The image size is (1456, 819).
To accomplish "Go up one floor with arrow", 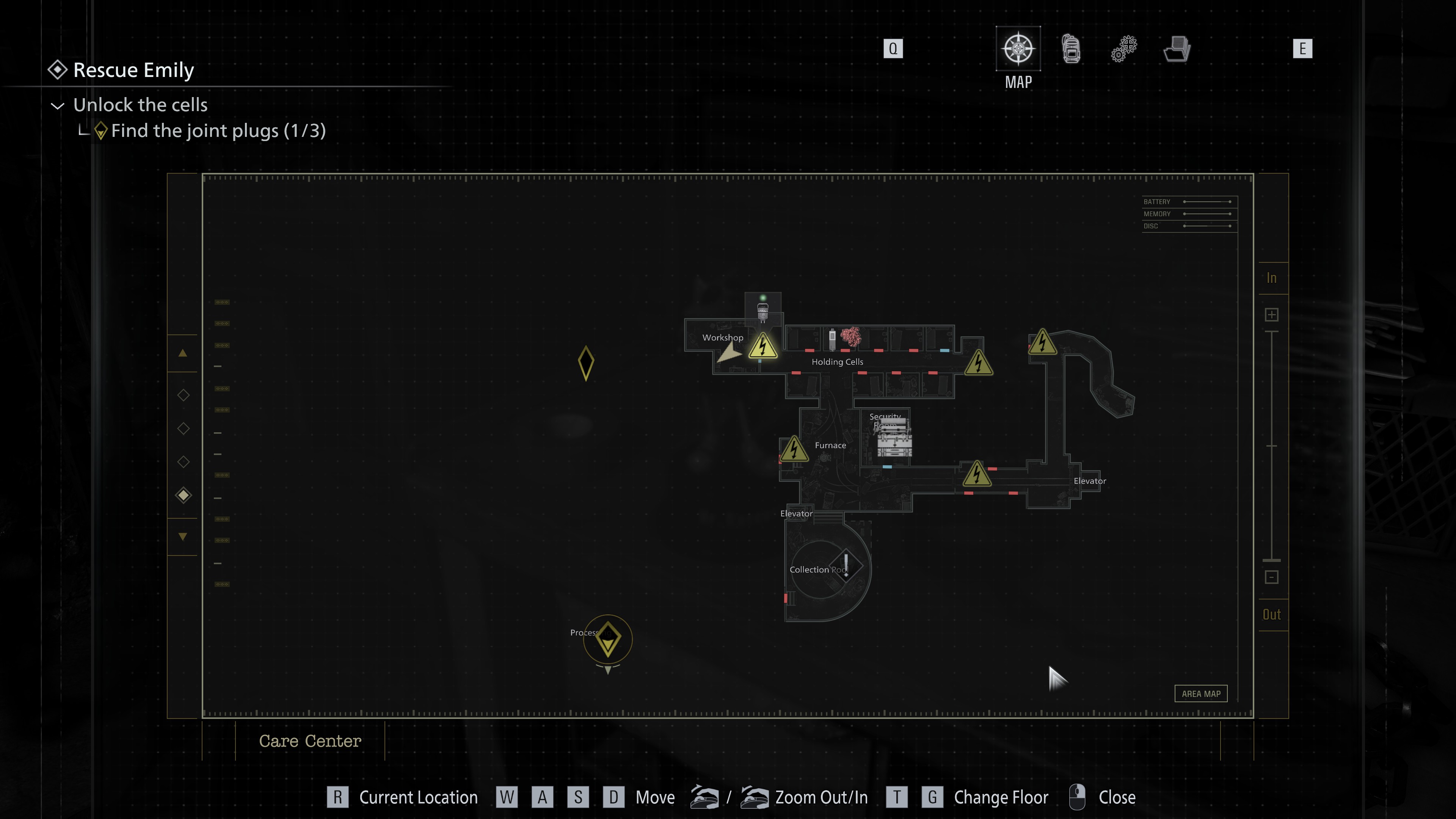I will 182,353.
